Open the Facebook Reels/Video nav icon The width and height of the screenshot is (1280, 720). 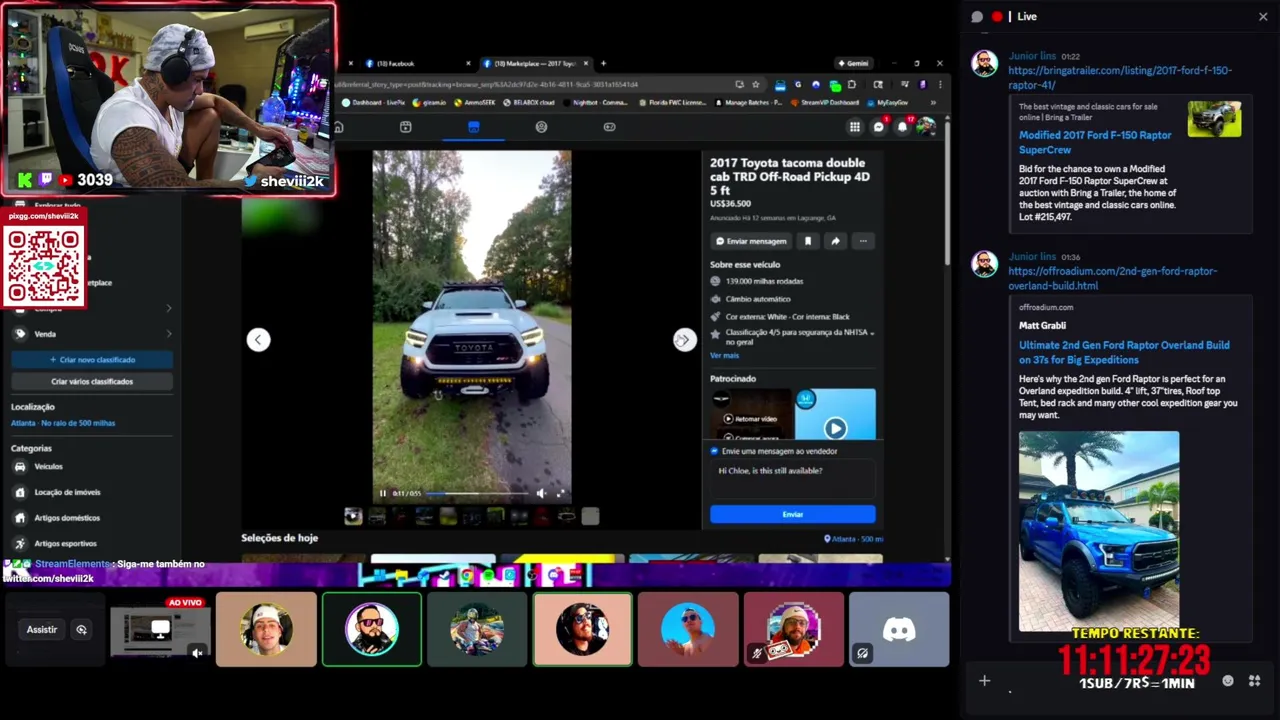(x=405, y=127)
